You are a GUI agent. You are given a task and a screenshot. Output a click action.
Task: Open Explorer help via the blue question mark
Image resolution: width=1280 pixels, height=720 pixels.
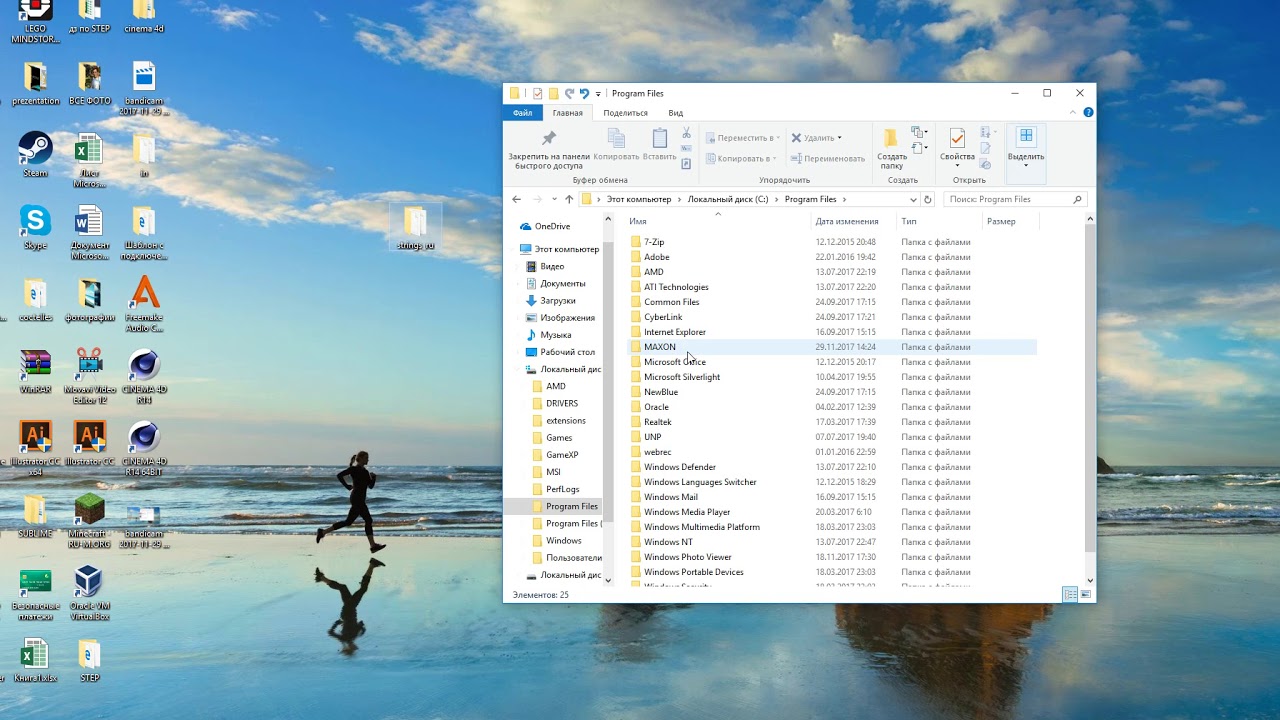pos(1089,112)
